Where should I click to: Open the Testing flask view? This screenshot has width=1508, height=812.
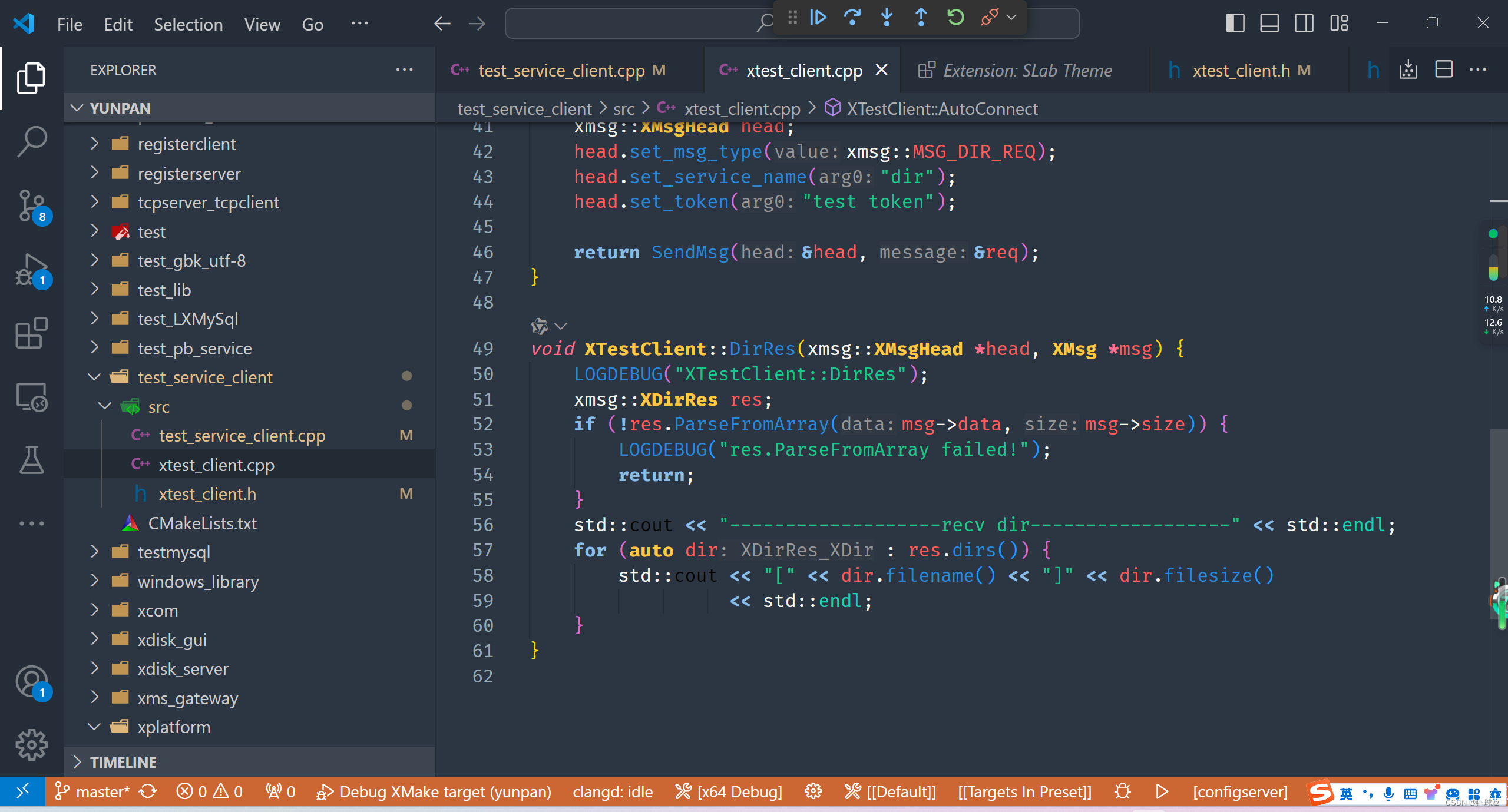[31, 460]
